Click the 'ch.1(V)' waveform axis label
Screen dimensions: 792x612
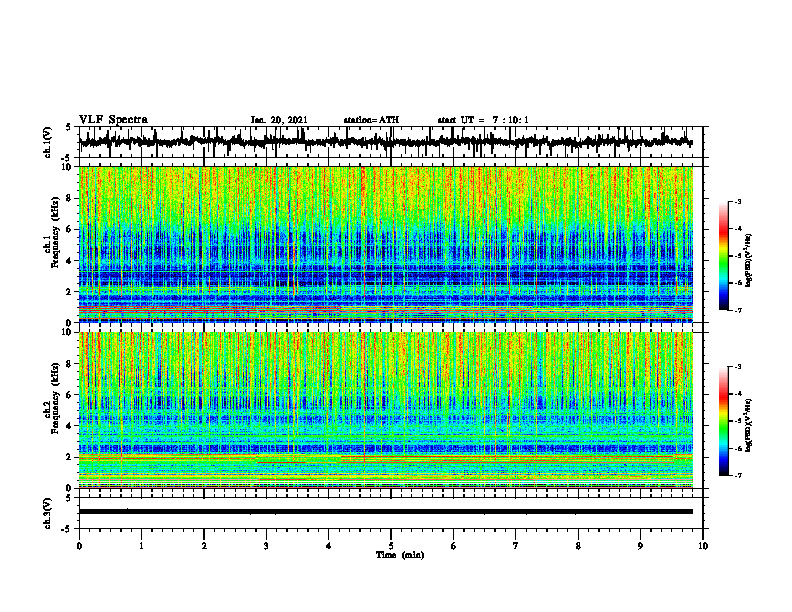47,142
